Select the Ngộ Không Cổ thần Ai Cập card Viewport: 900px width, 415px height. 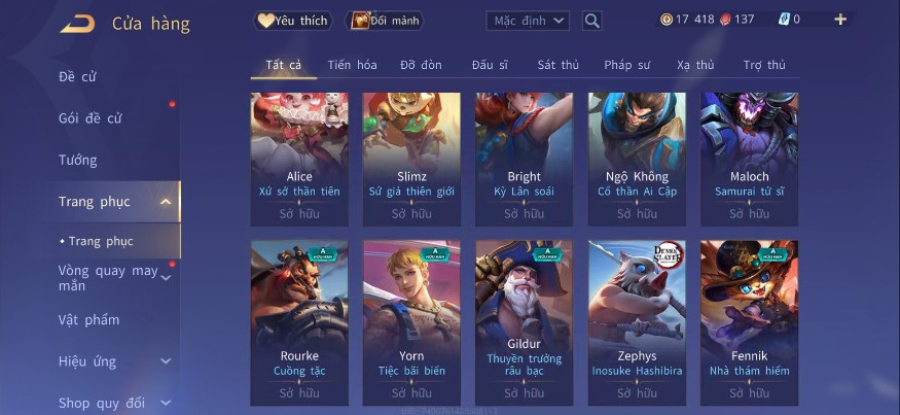tap(637, 159)
